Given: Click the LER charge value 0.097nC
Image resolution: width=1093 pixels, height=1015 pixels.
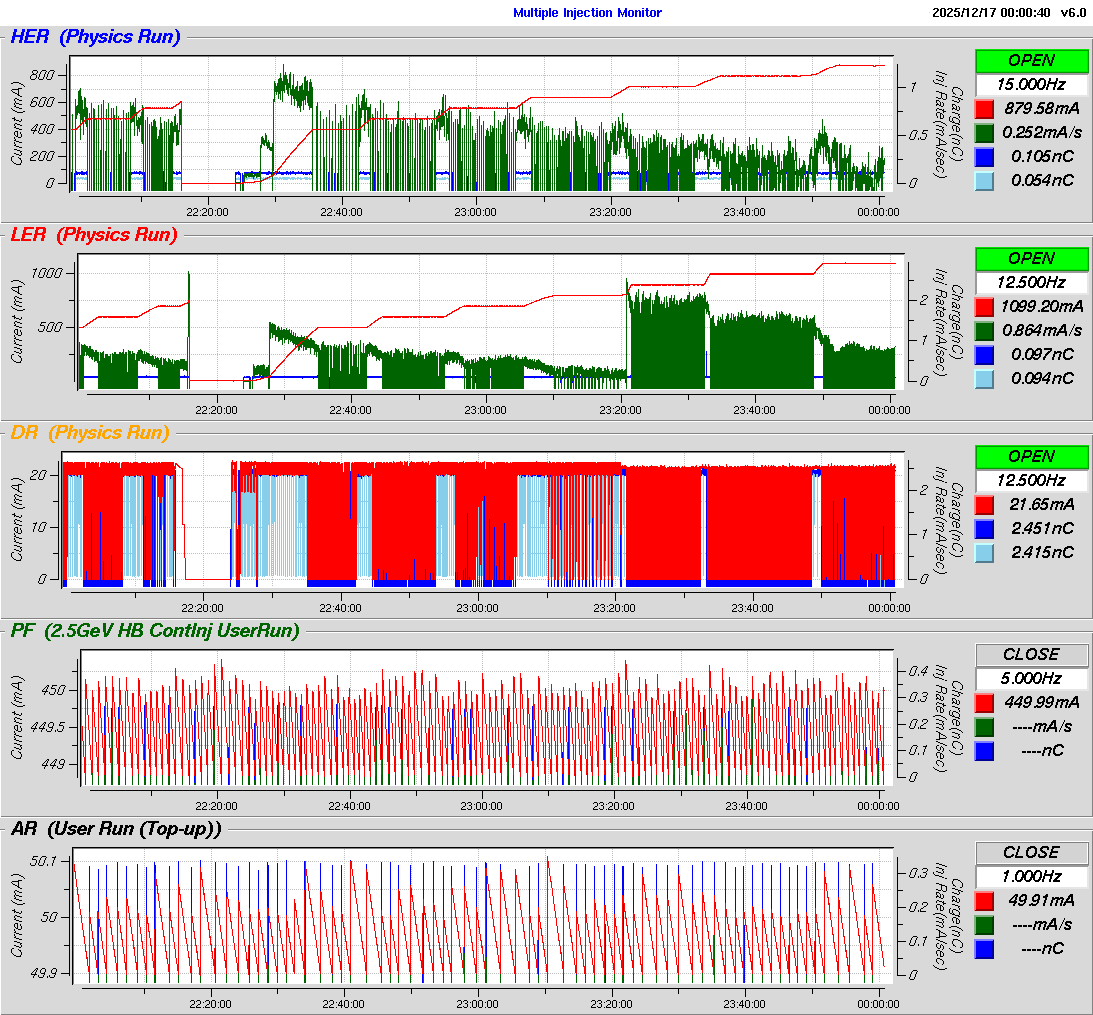Looking at the screenshot, I should [x=1042, y=355].
